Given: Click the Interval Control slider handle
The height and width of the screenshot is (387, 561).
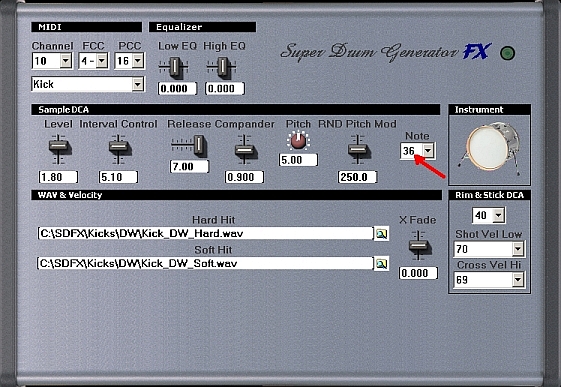Looking at the screenshot, I should tap(119, 146).
